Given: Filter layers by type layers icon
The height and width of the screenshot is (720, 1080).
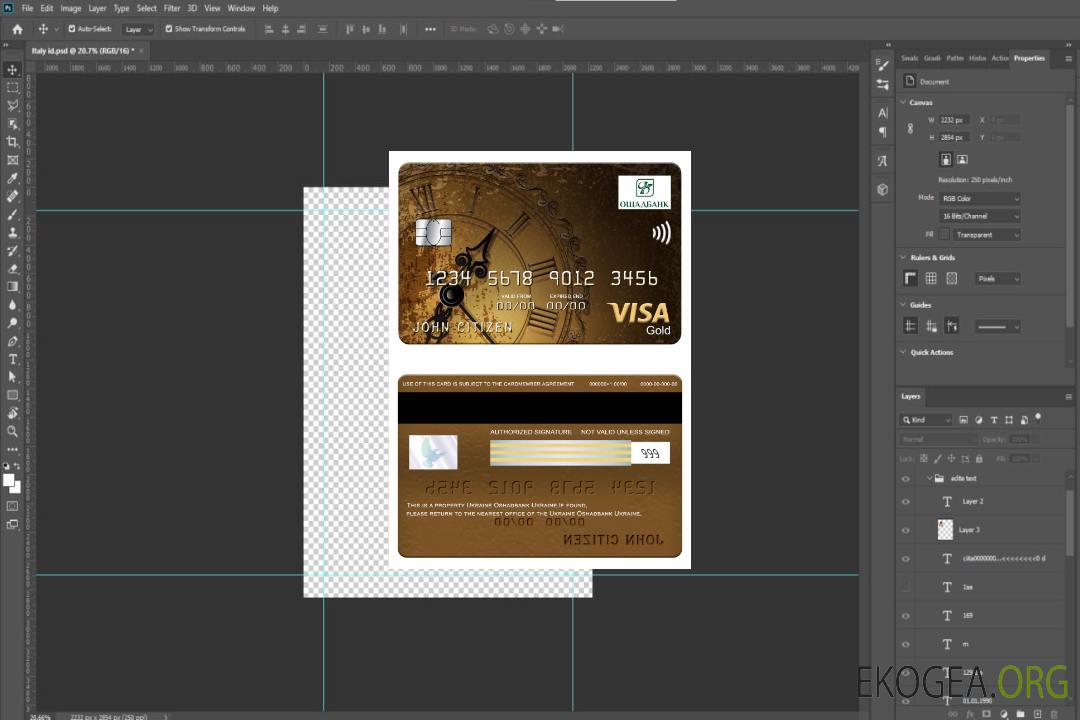Looking at the screenshot, I should coord(994,420).
